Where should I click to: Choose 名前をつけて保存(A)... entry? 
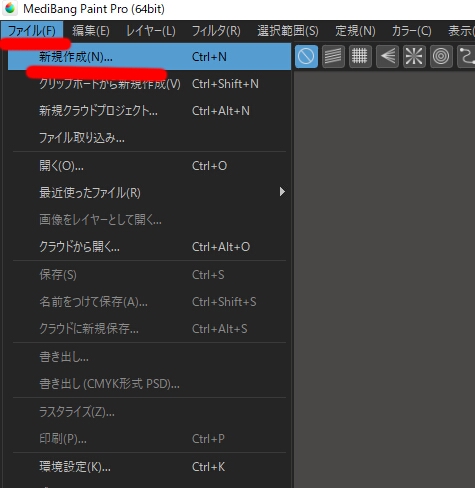coord(149,302)
